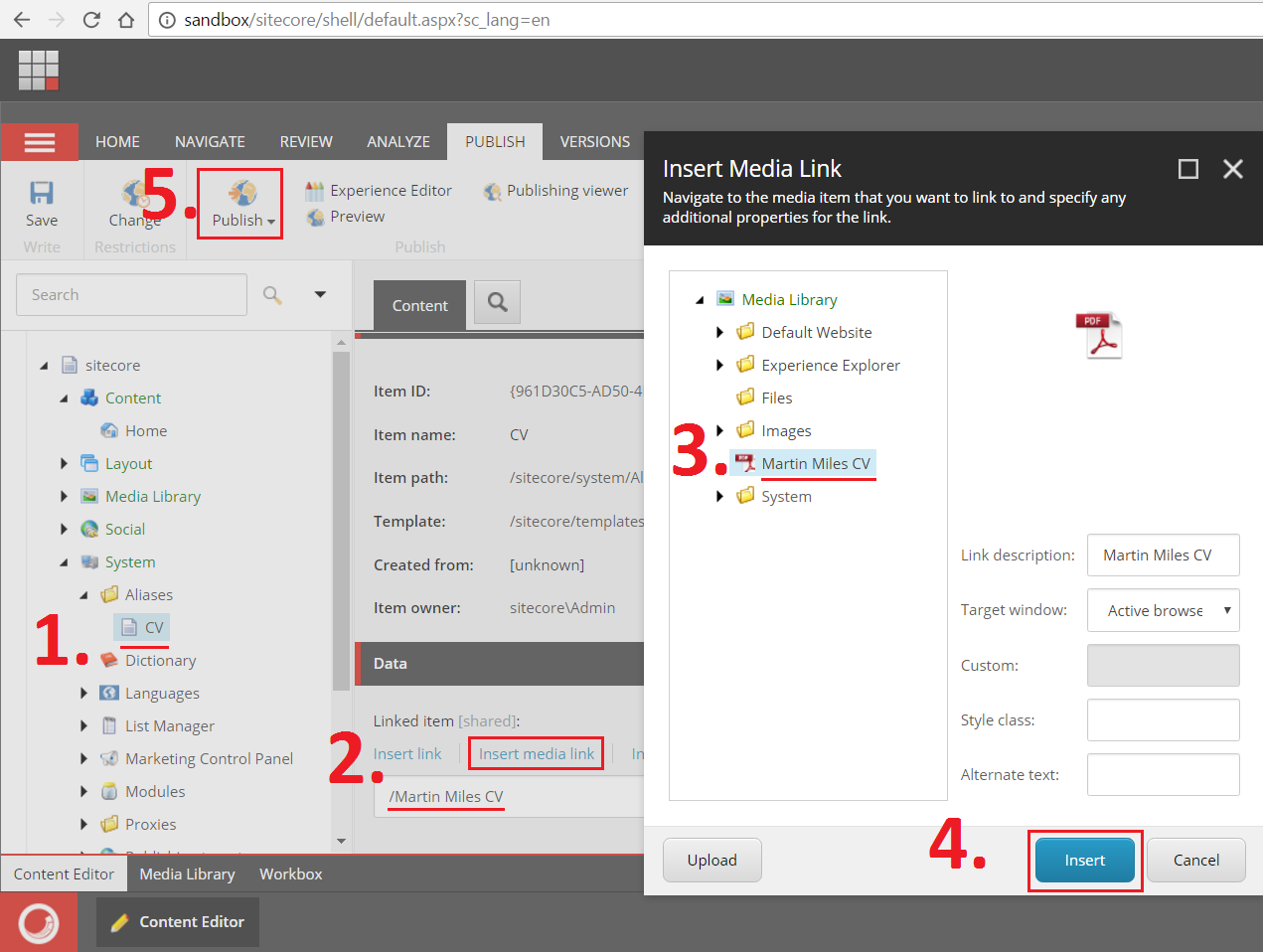Select Martin Miles CV in media tree
The width and height of the screenshot is (1263, 952).
(x=815, y=464)
